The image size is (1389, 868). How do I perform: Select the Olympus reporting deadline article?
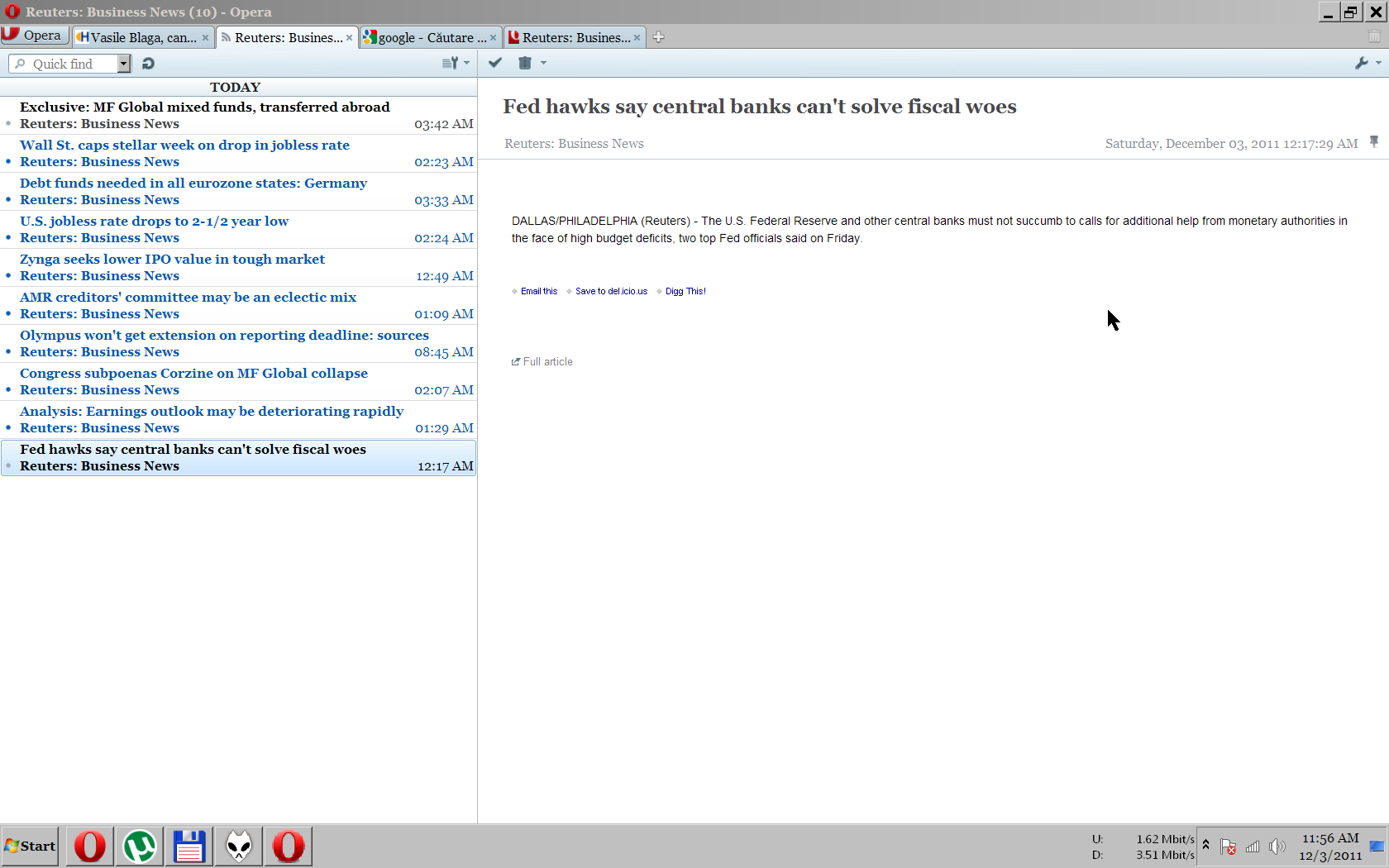point(224,336)
